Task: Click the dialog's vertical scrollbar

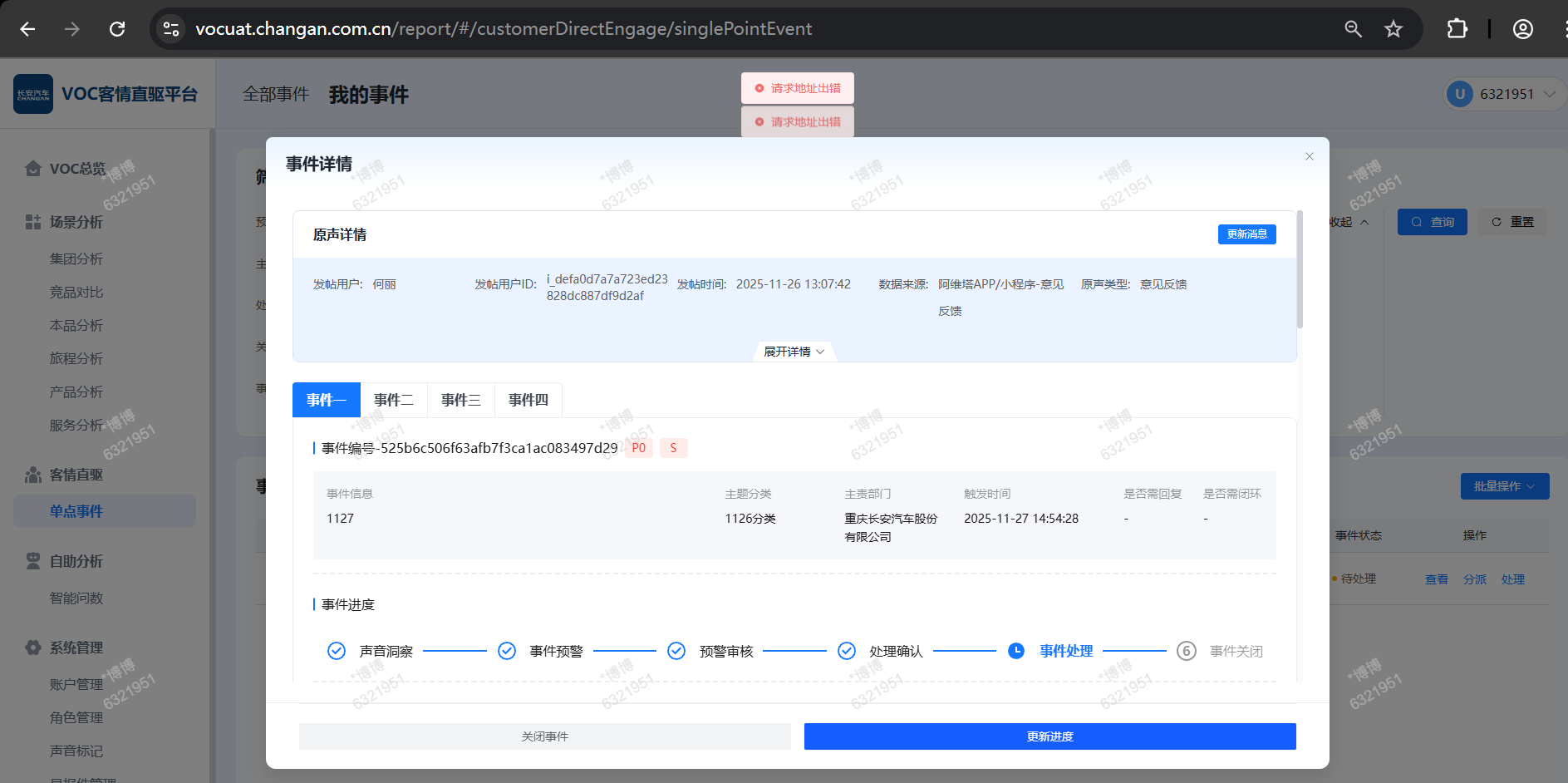Action: pos(1300,270)
